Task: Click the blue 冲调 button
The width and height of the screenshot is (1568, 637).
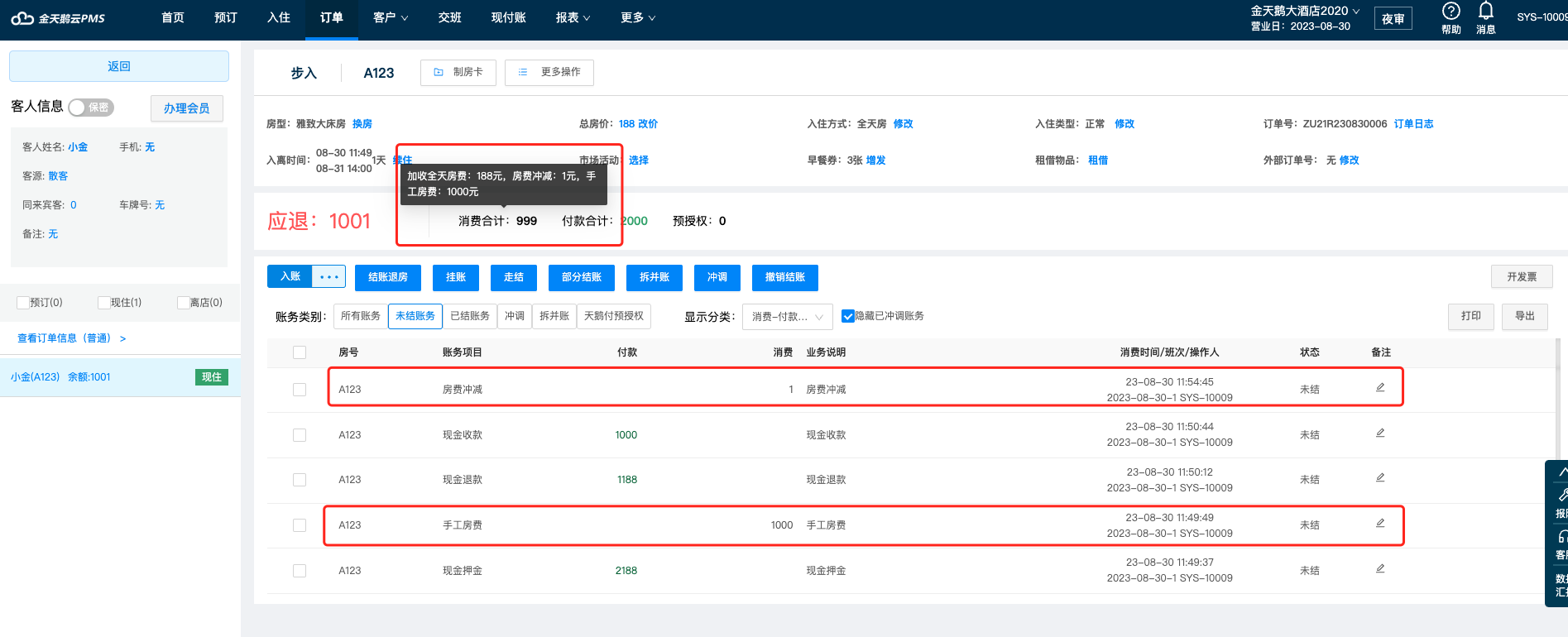Action: [717, 277]
